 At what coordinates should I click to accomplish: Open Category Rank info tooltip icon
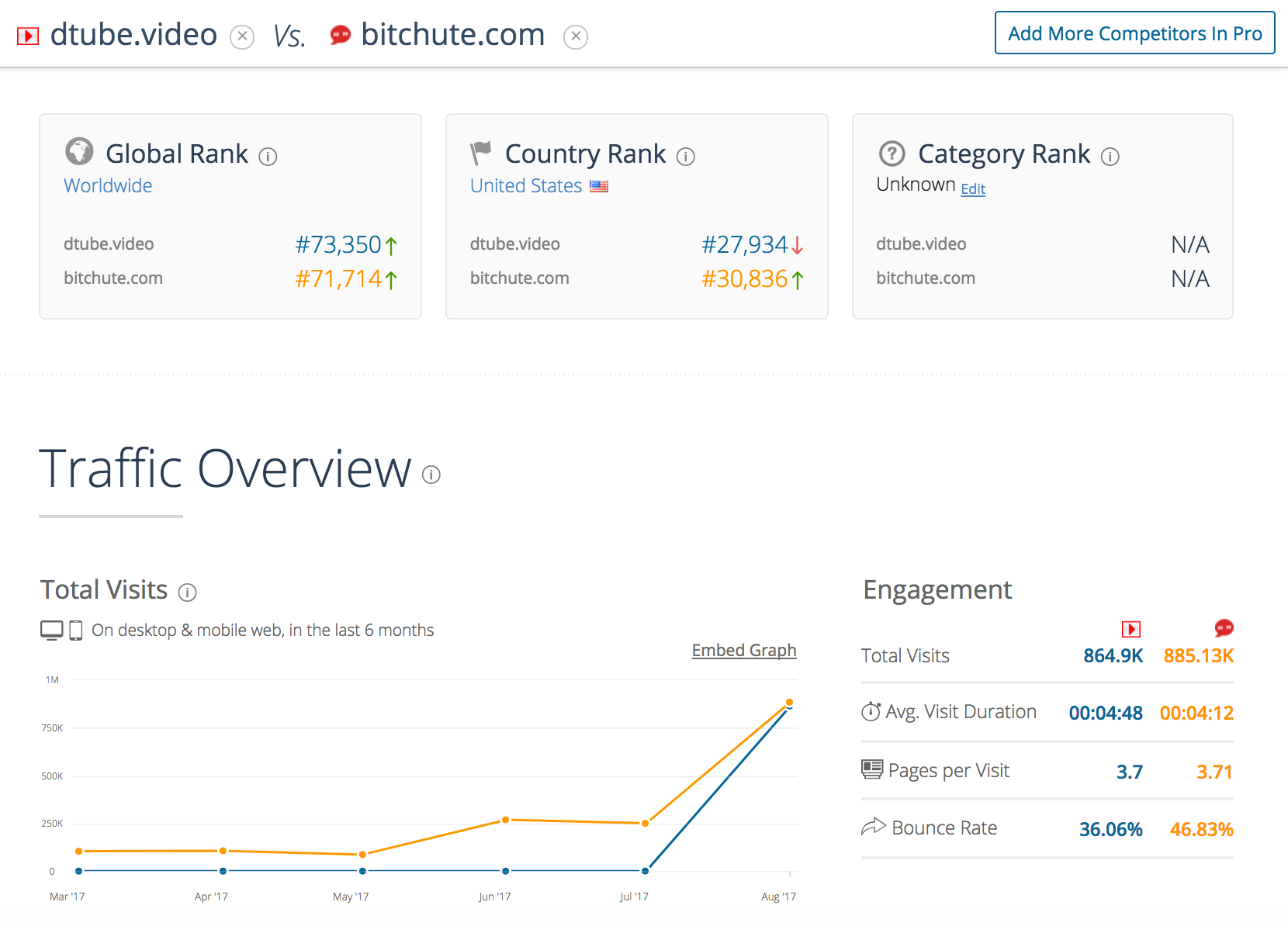1110,157
